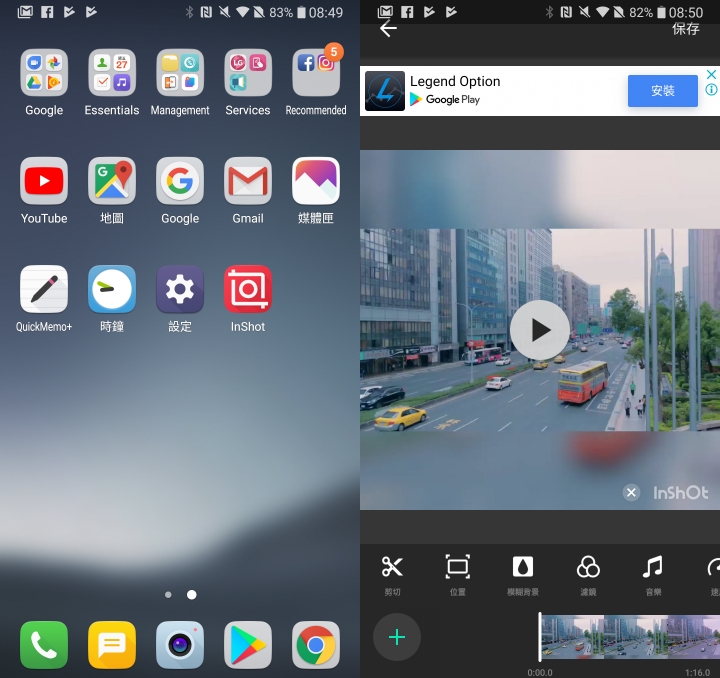Open the 濾鏡 filter tool
The height and width of the screenshot is (678, 720).
pos(588,575)
